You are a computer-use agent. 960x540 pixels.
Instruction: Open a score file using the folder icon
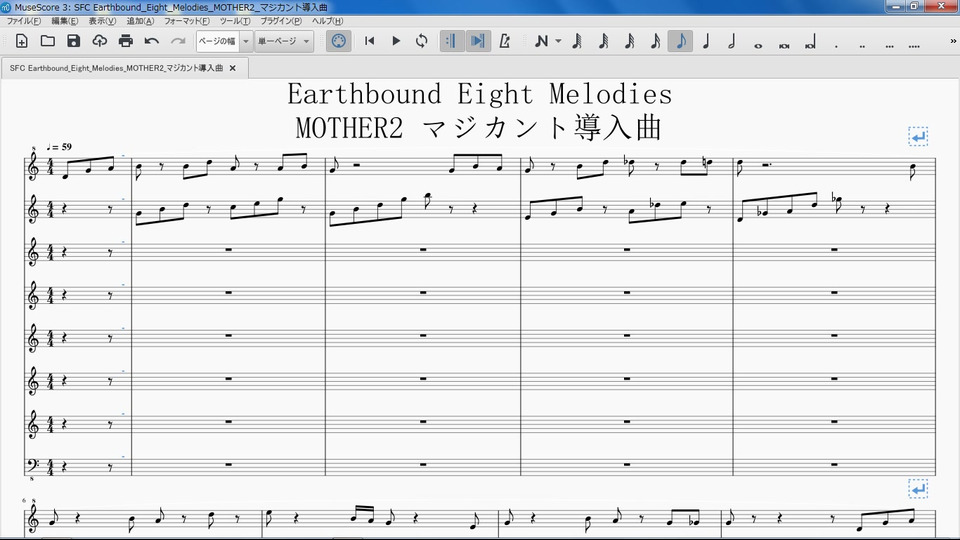(x=48, y=41)
